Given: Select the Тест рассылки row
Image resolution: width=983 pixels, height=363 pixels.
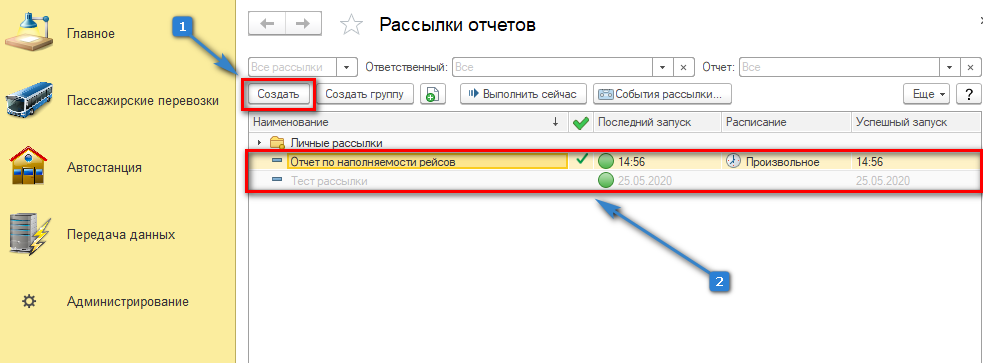Looking at the screenshot, I should pos(614,181).
